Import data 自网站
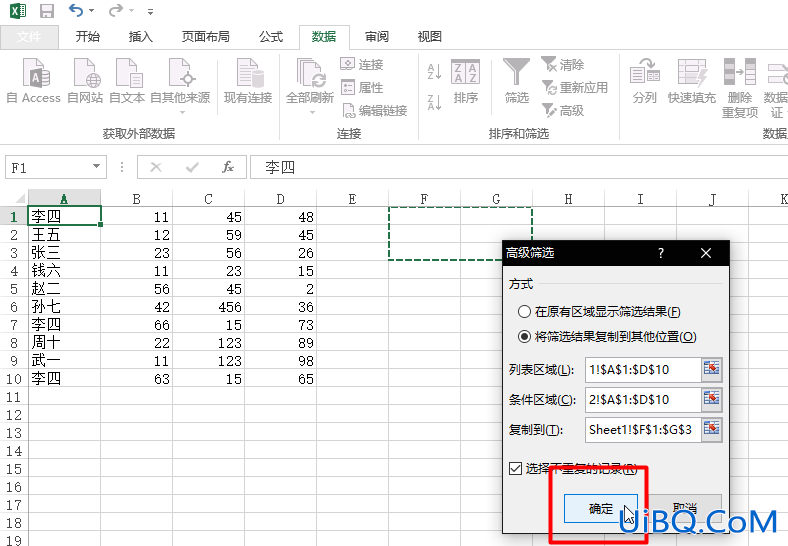The image size is (788, 546). coord(85,80)
